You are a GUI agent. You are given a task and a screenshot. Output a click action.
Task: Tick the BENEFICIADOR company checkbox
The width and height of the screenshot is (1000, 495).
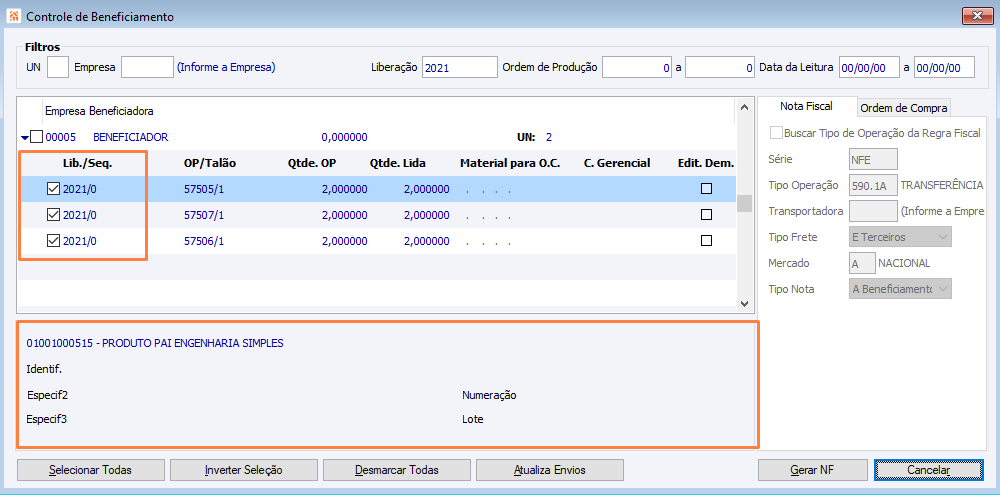point(37,137)
